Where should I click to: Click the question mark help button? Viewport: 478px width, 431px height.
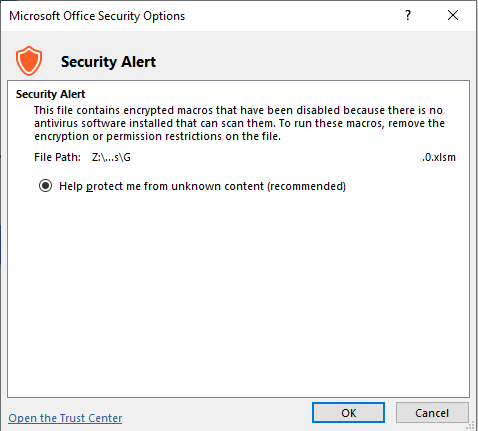(x=408, y=15)
